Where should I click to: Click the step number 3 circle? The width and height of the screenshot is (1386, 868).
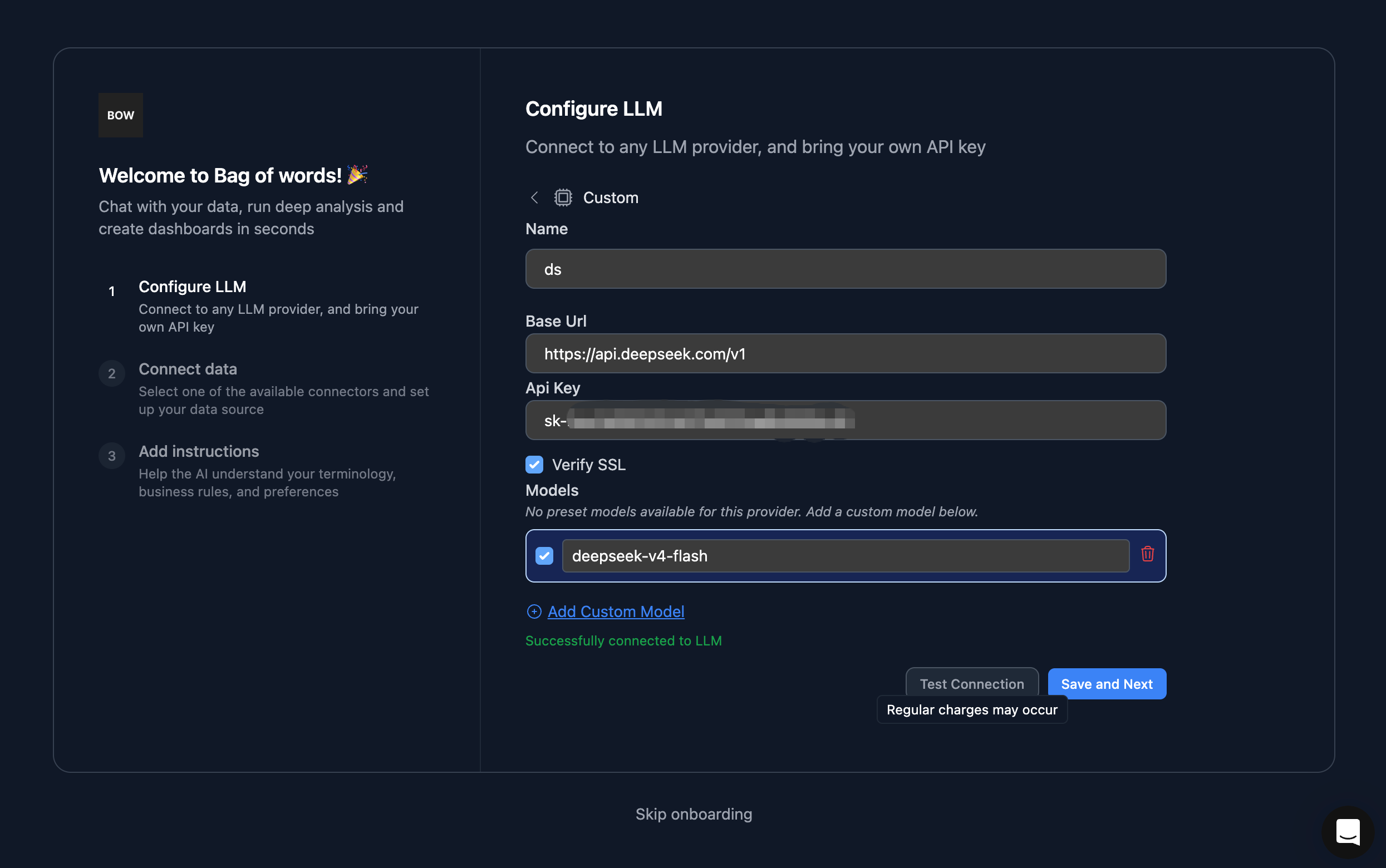(x=112, y=456)
